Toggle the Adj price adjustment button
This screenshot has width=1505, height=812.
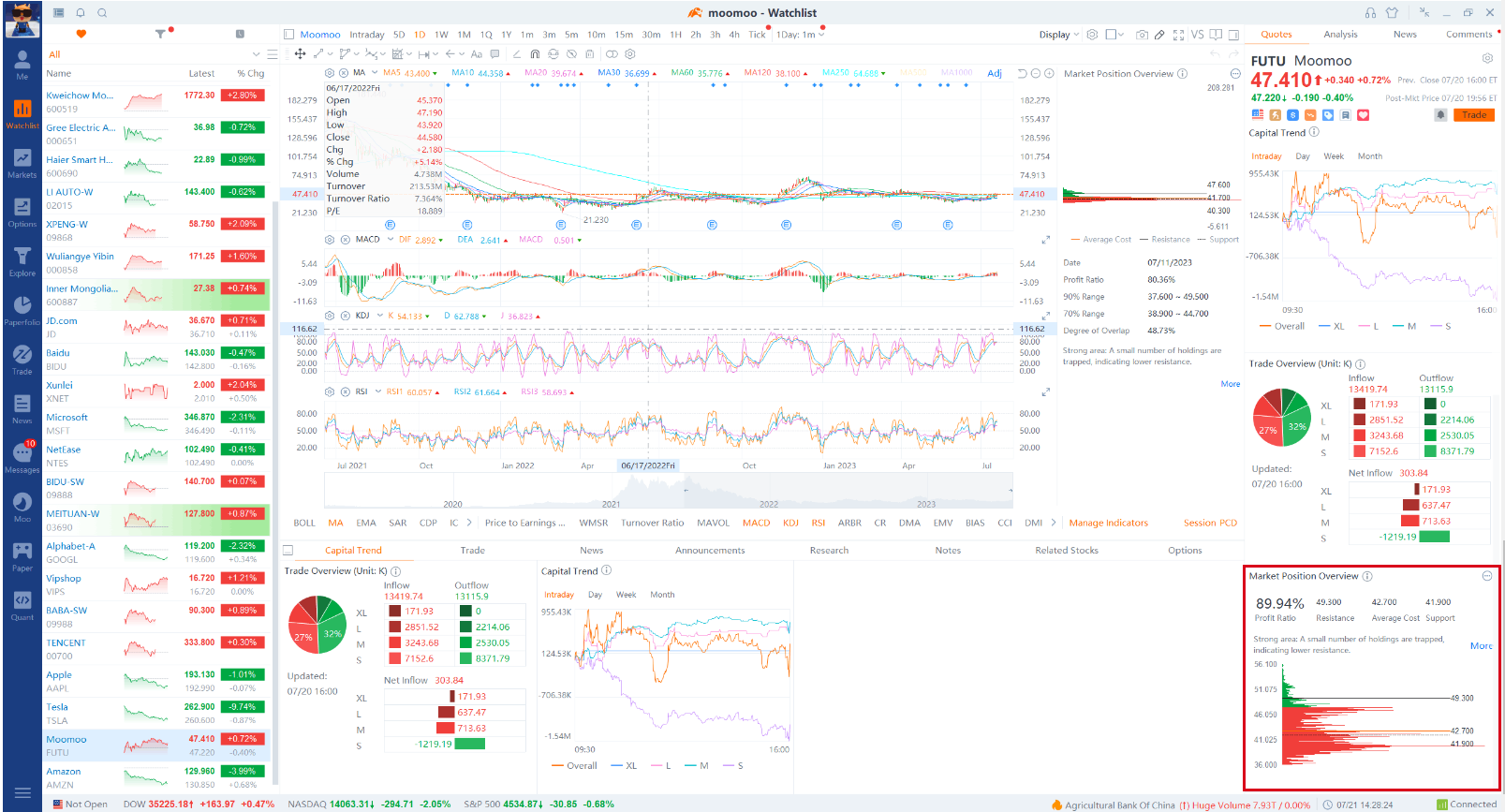click(995, 73)
